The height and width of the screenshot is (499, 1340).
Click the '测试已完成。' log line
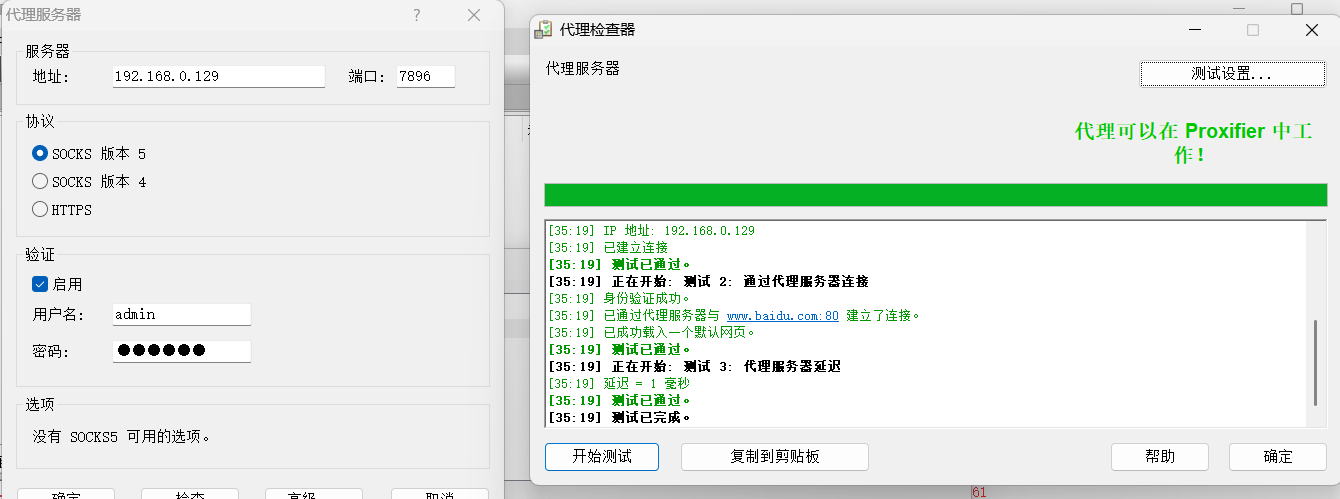[619, 417]
